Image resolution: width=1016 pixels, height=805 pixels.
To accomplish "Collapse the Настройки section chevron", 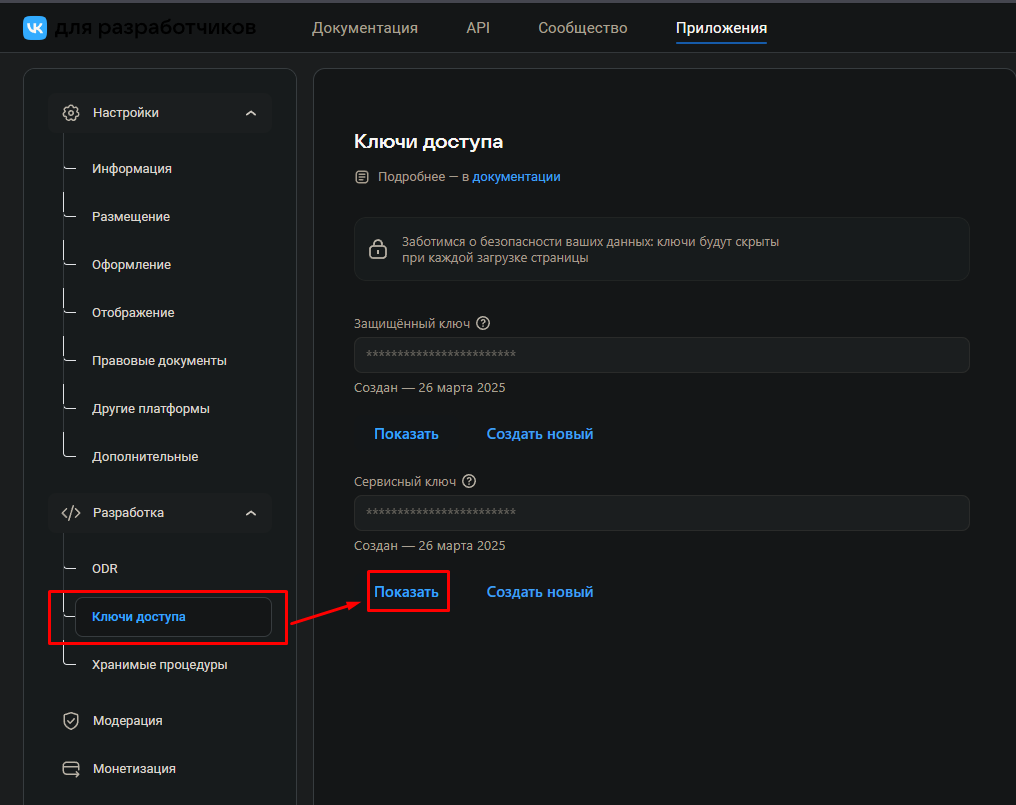I will (x=251, y=112).
